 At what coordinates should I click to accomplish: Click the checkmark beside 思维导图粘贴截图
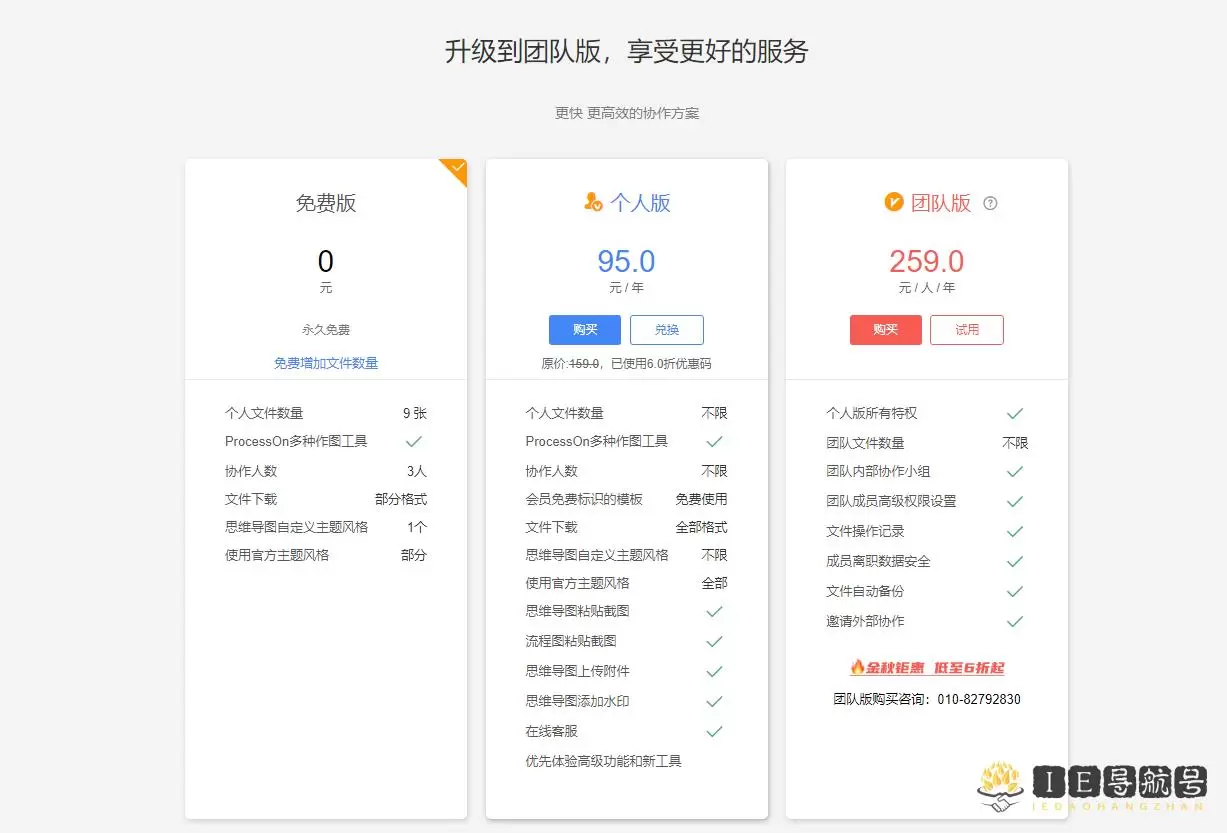coord(714,611)
